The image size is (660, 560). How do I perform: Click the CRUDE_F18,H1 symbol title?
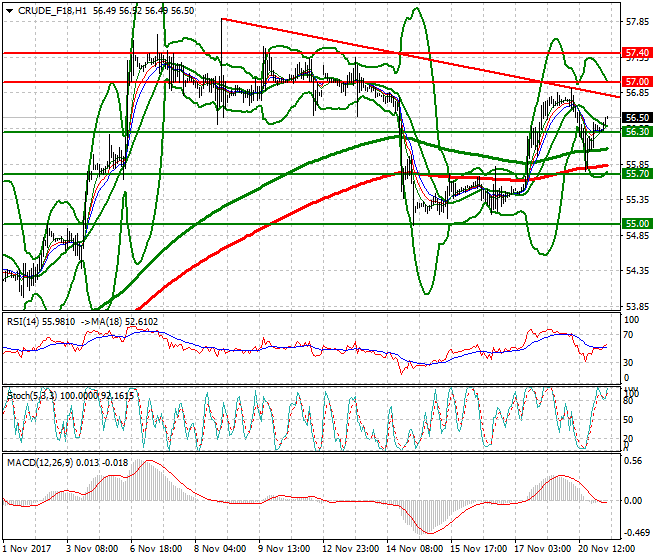click(x=50, y=10)
